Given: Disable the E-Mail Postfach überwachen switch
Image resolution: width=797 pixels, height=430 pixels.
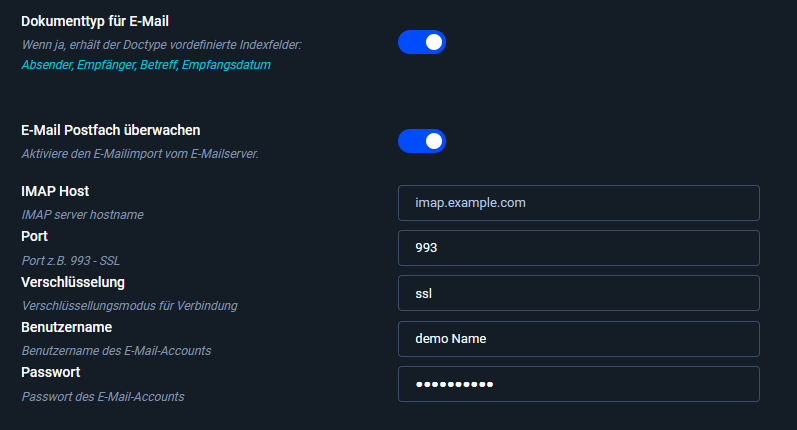Looking at the screenshot, I should tap(421, 141).
